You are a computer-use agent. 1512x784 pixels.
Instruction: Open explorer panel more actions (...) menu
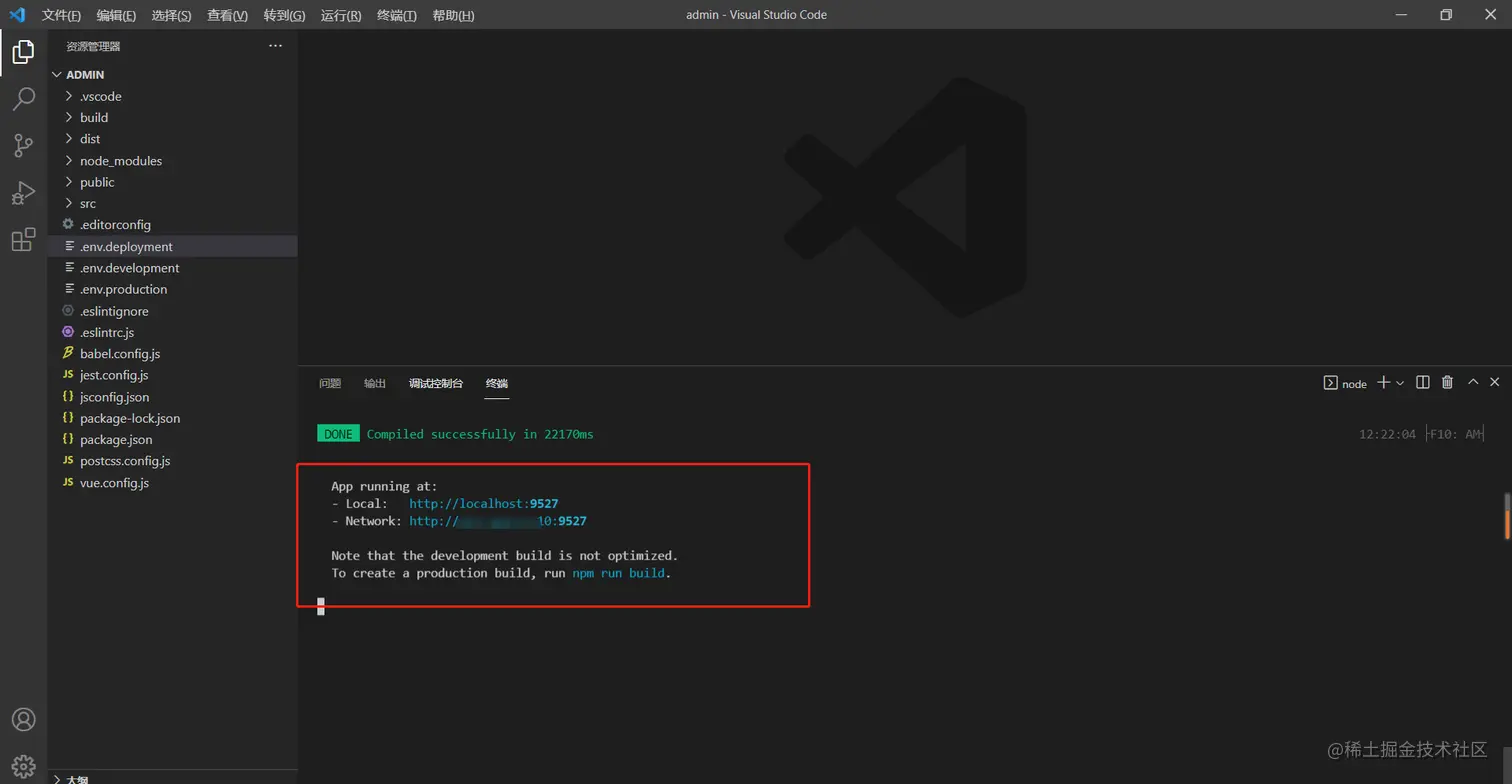pos(276,46)
